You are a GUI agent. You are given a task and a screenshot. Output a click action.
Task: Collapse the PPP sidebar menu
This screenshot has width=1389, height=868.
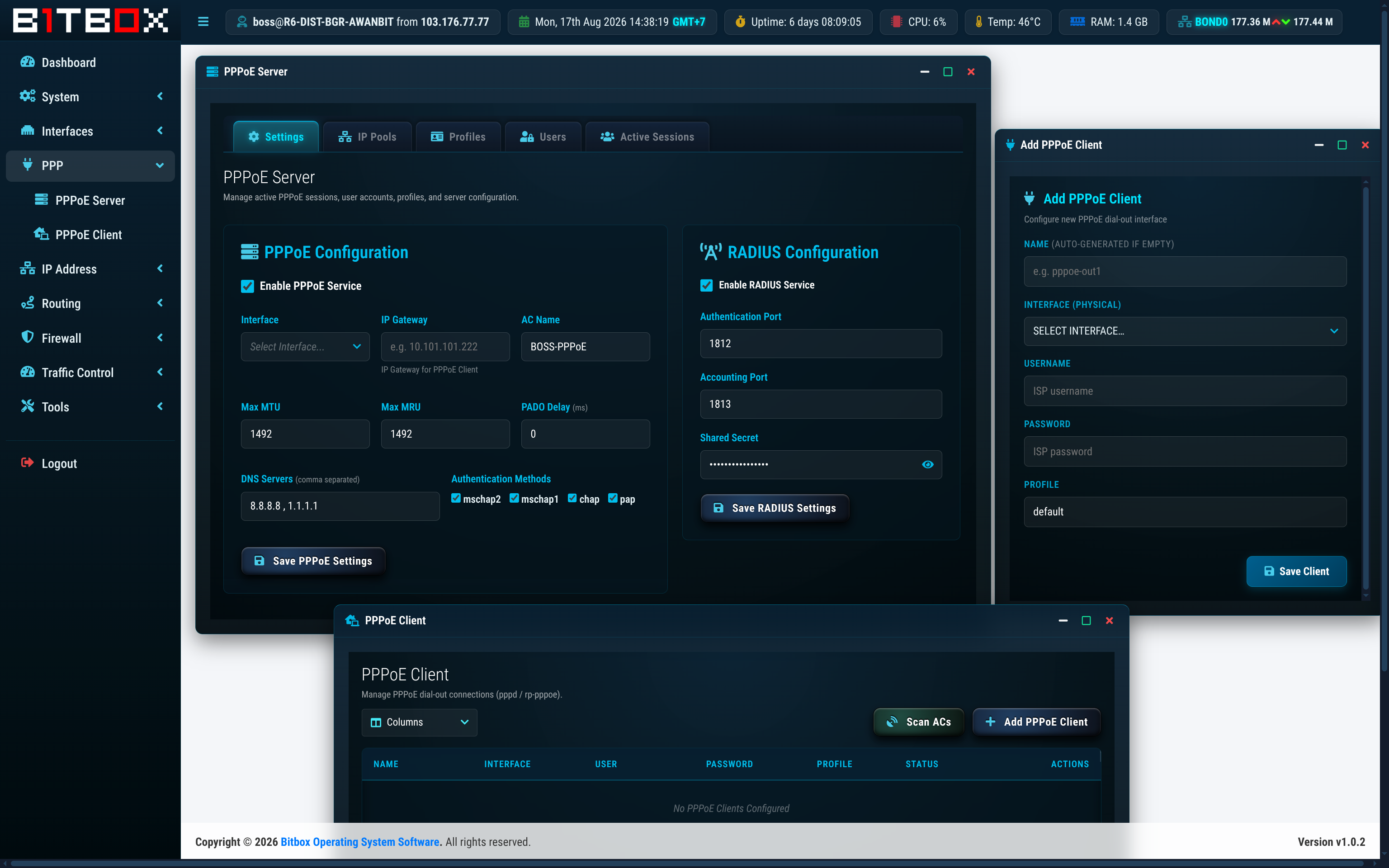[90, 166]
